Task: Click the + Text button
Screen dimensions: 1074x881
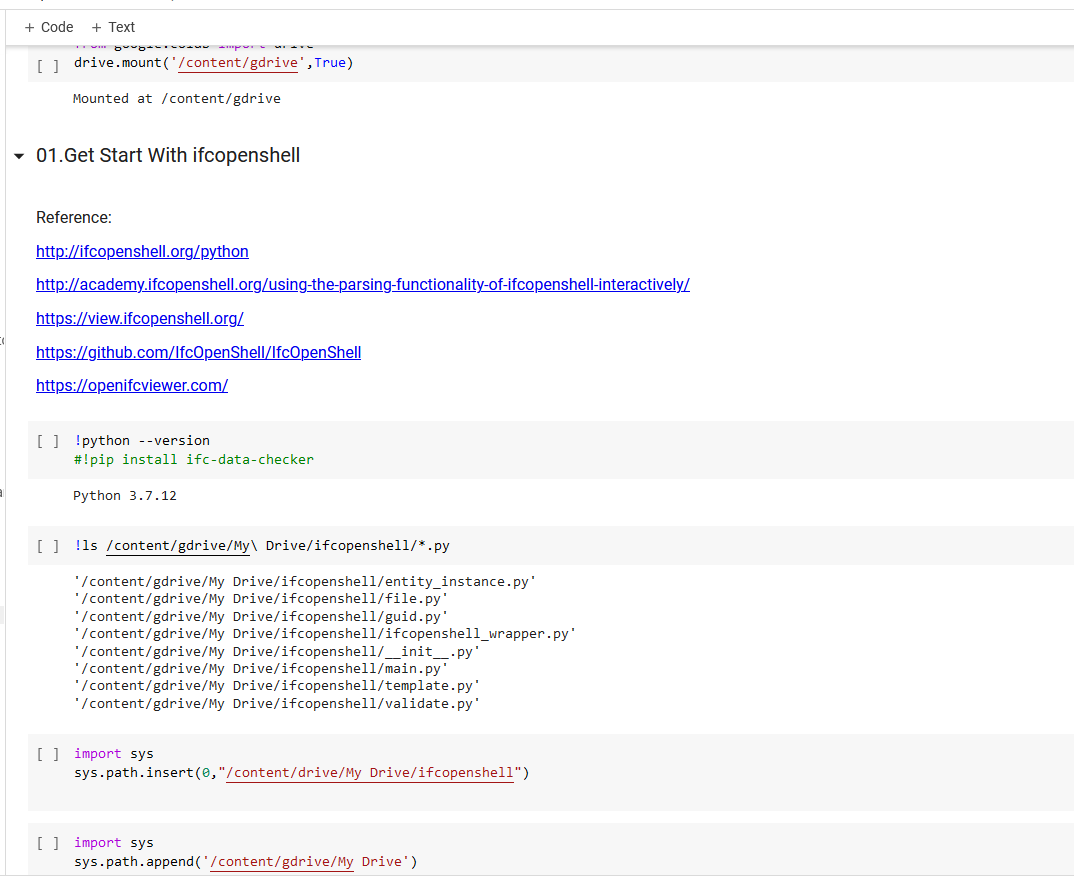Action: point(113,27)
